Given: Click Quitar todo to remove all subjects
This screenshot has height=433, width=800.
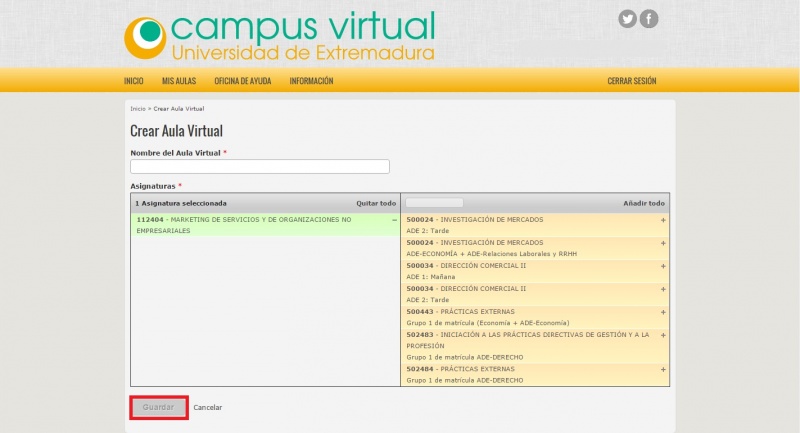Looking at the screenshot, I should [376, 203].
